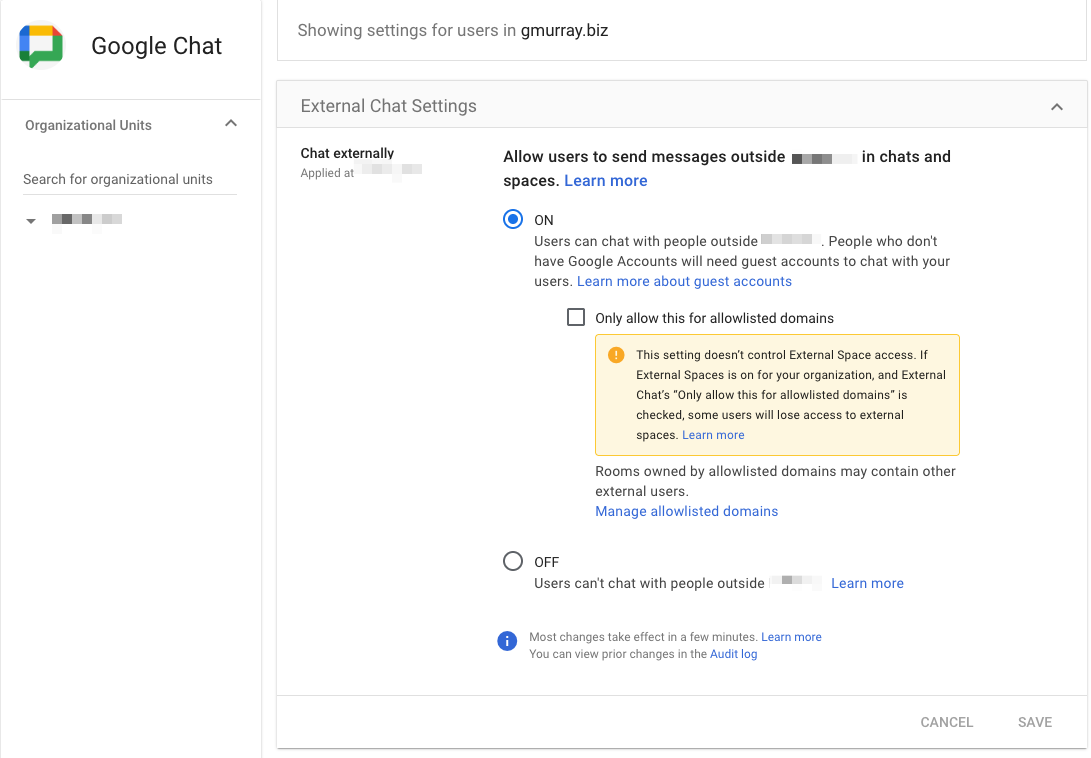The width and height of the screenshot is (1091, 758).
Task: Click the Google Chat logo icon
Action: point(41,46)
